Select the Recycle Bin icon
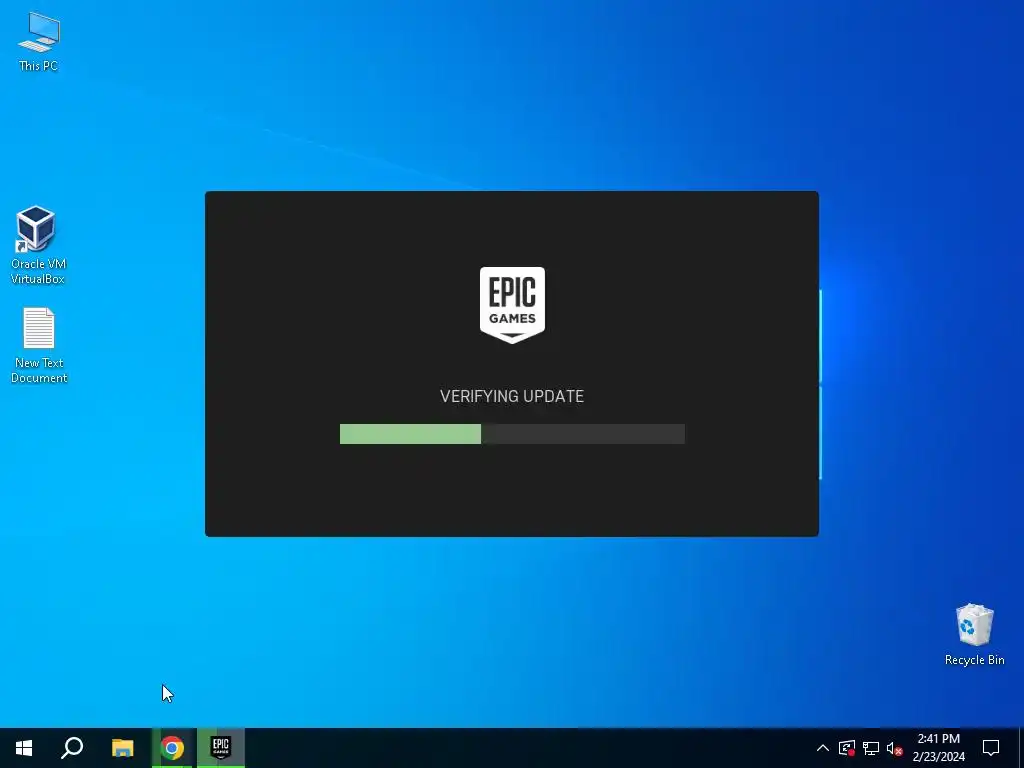 click(x=974, y=634)
